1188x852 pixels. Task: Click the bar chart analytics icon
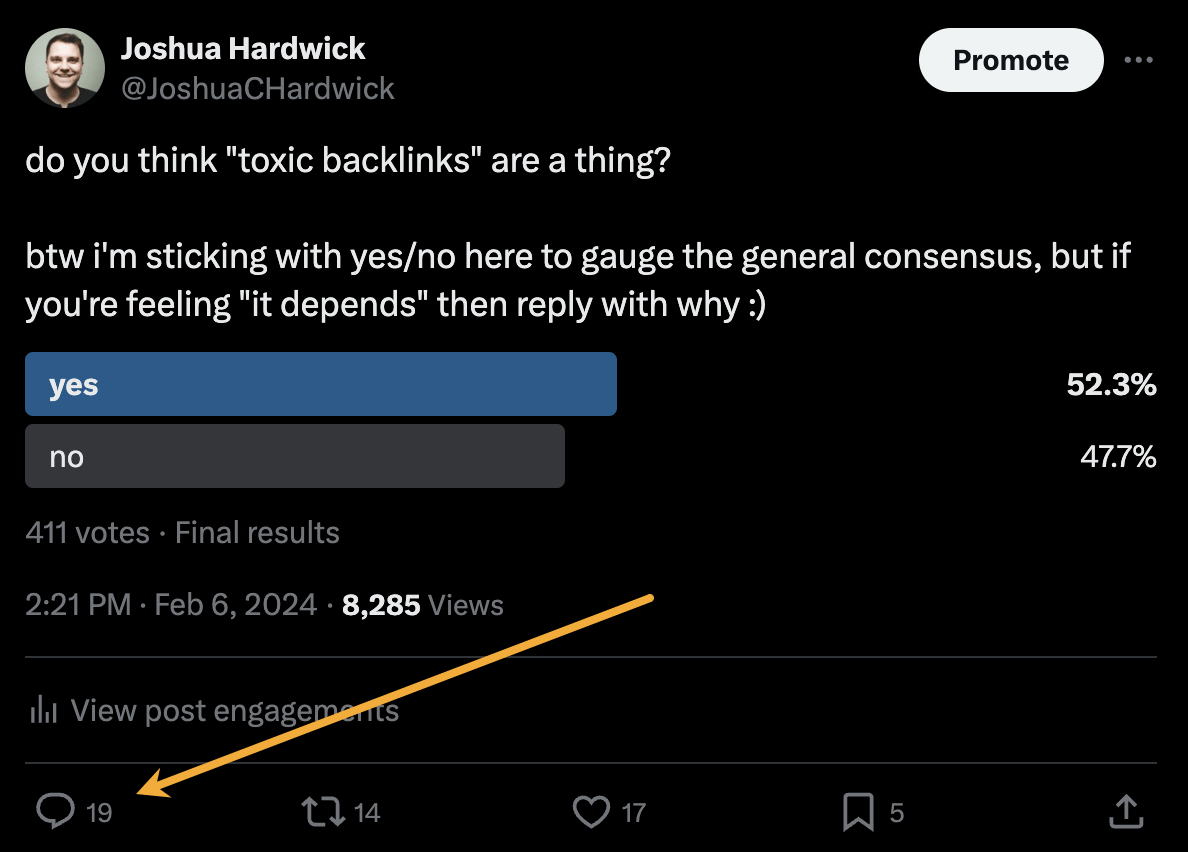pyautogui.click(x=43, y=711)
